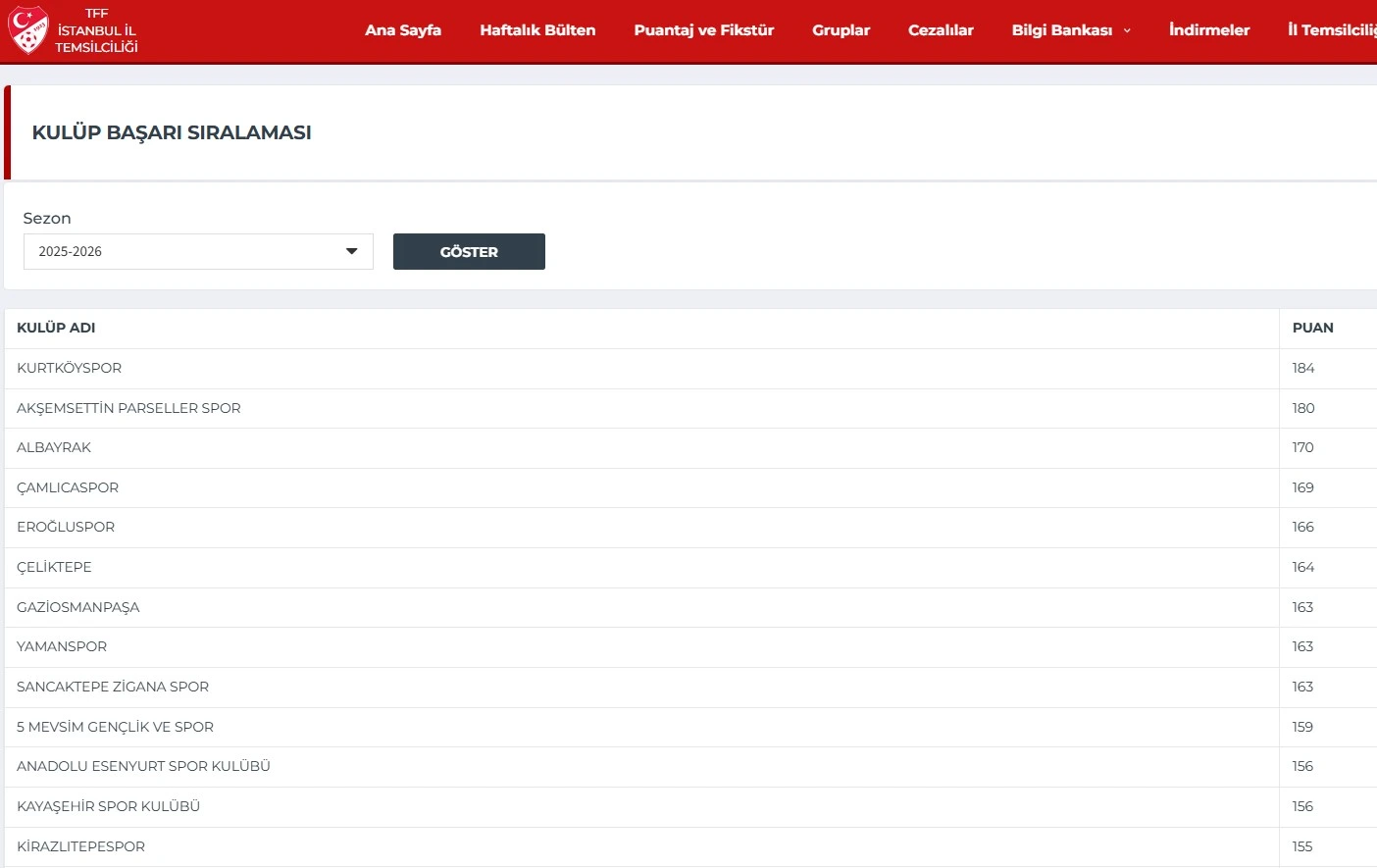Click the PUAN column header
This screenshot has width=1377, height=868.
[x=1312, y=328]
